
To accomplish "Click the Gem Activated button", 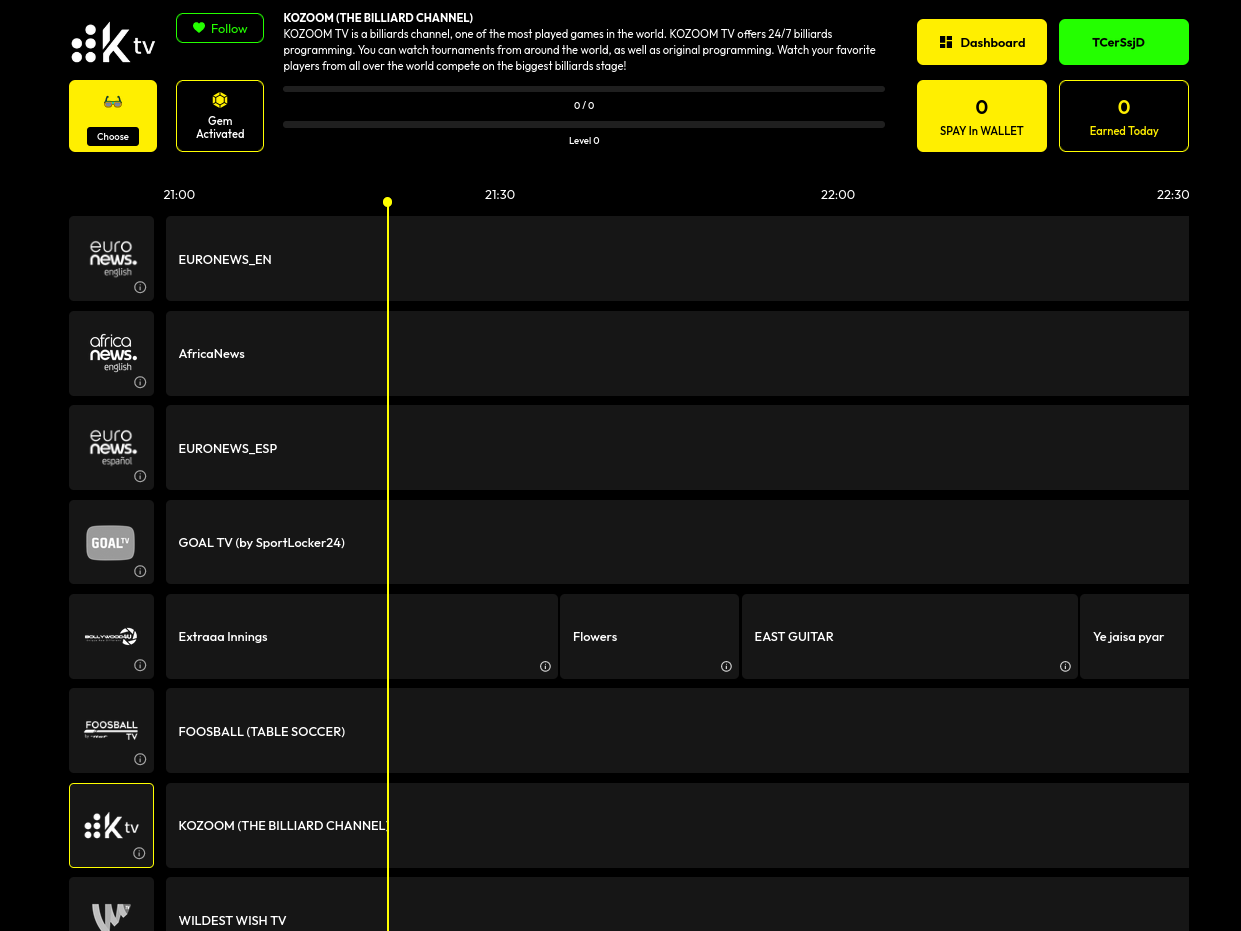I will (x=220, y=116).
